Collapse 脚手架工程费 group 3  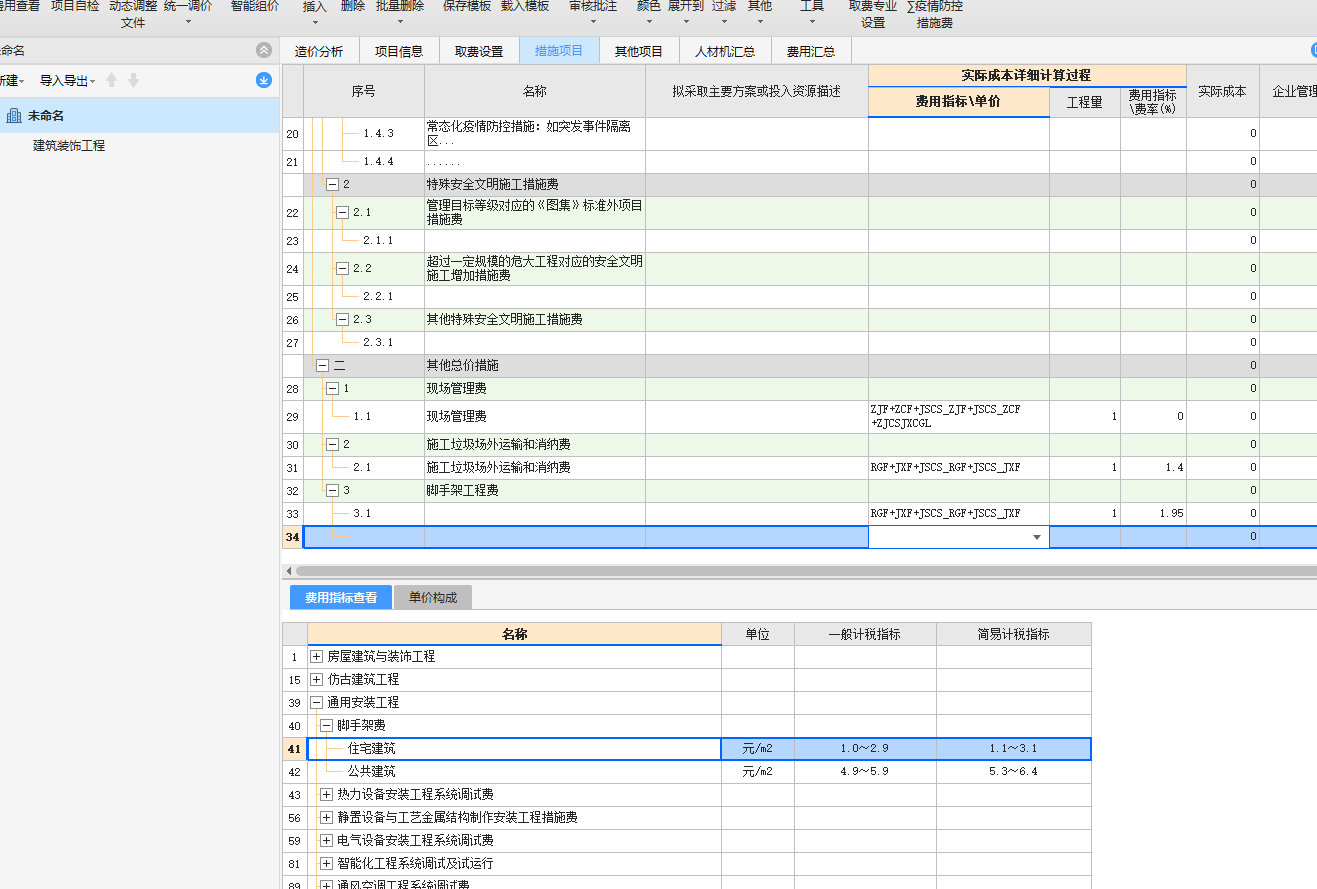(x=332, y=490)
